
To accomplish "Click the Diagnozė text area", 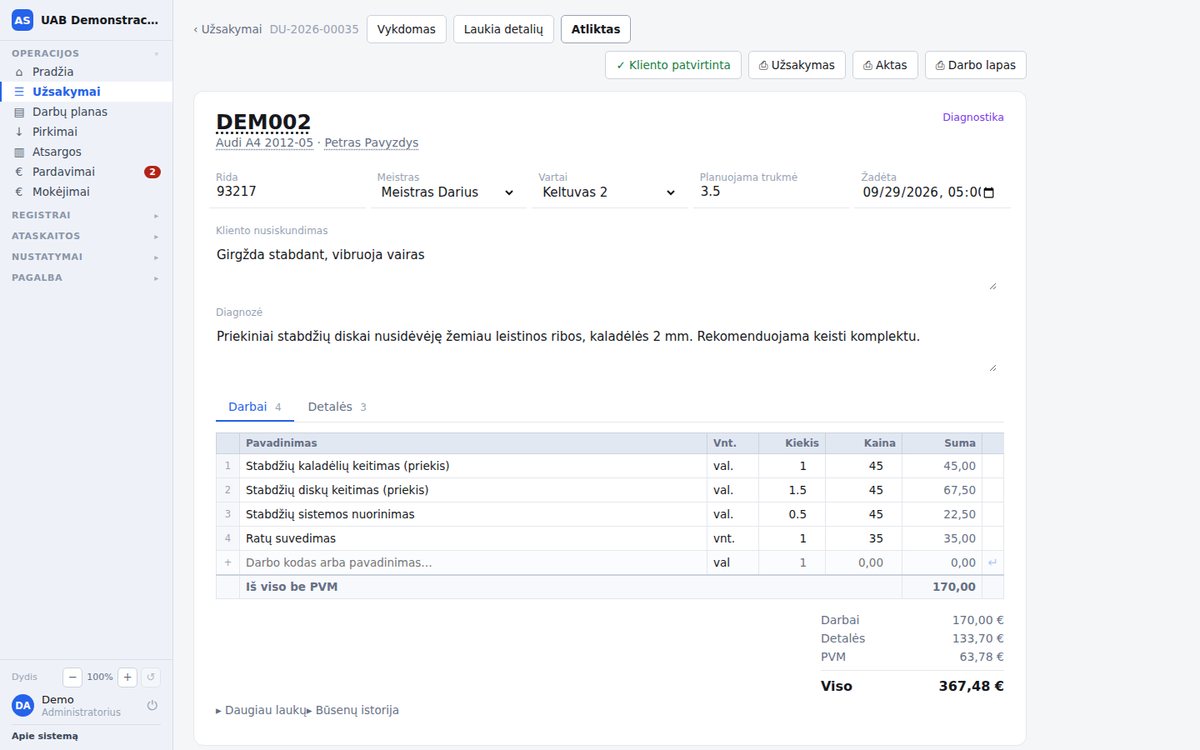I will 609,347.
